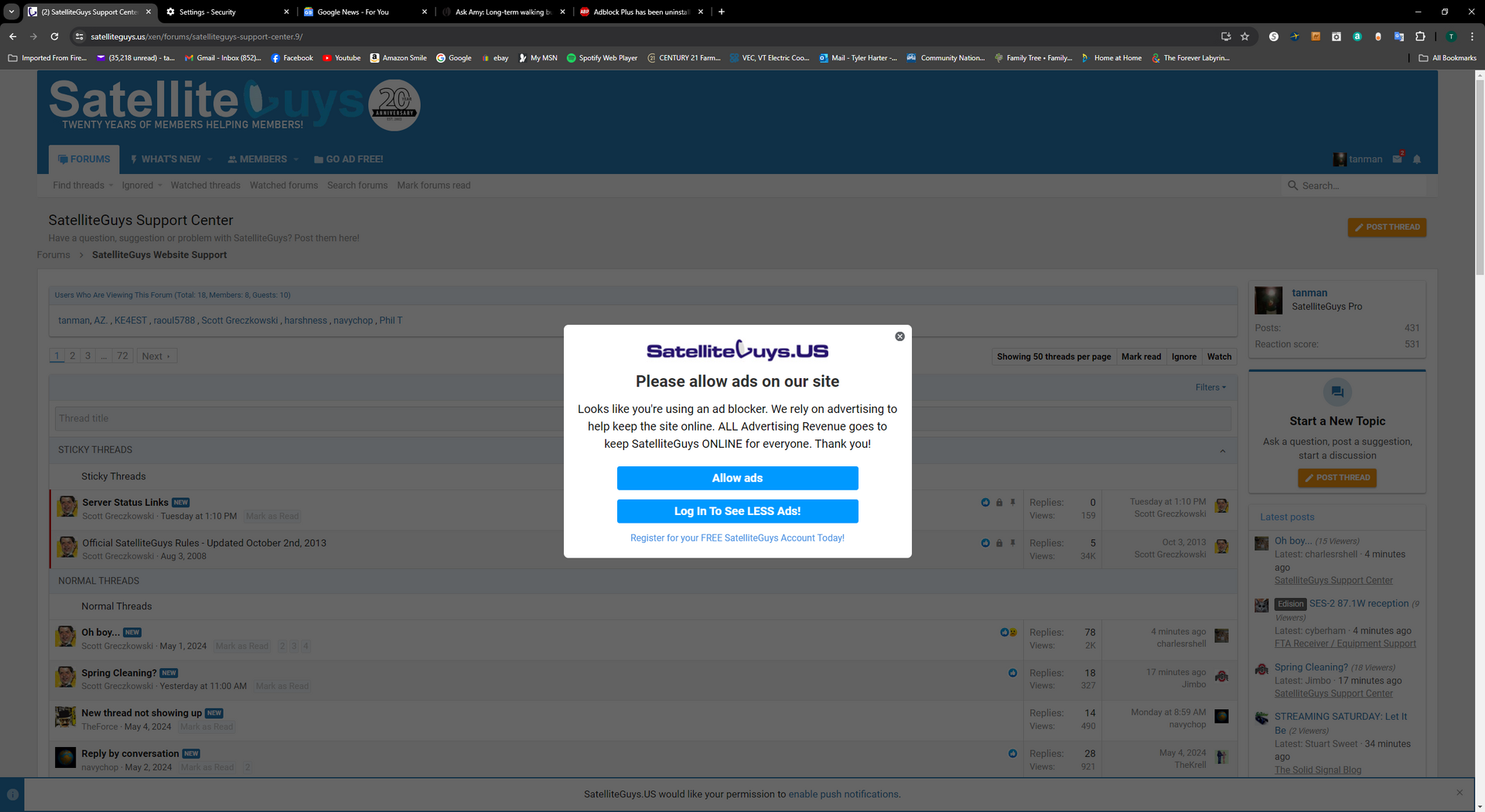Screen dimensions: 1485x812
Task: Open the alerts bell icon
Action: point(1417,159)
